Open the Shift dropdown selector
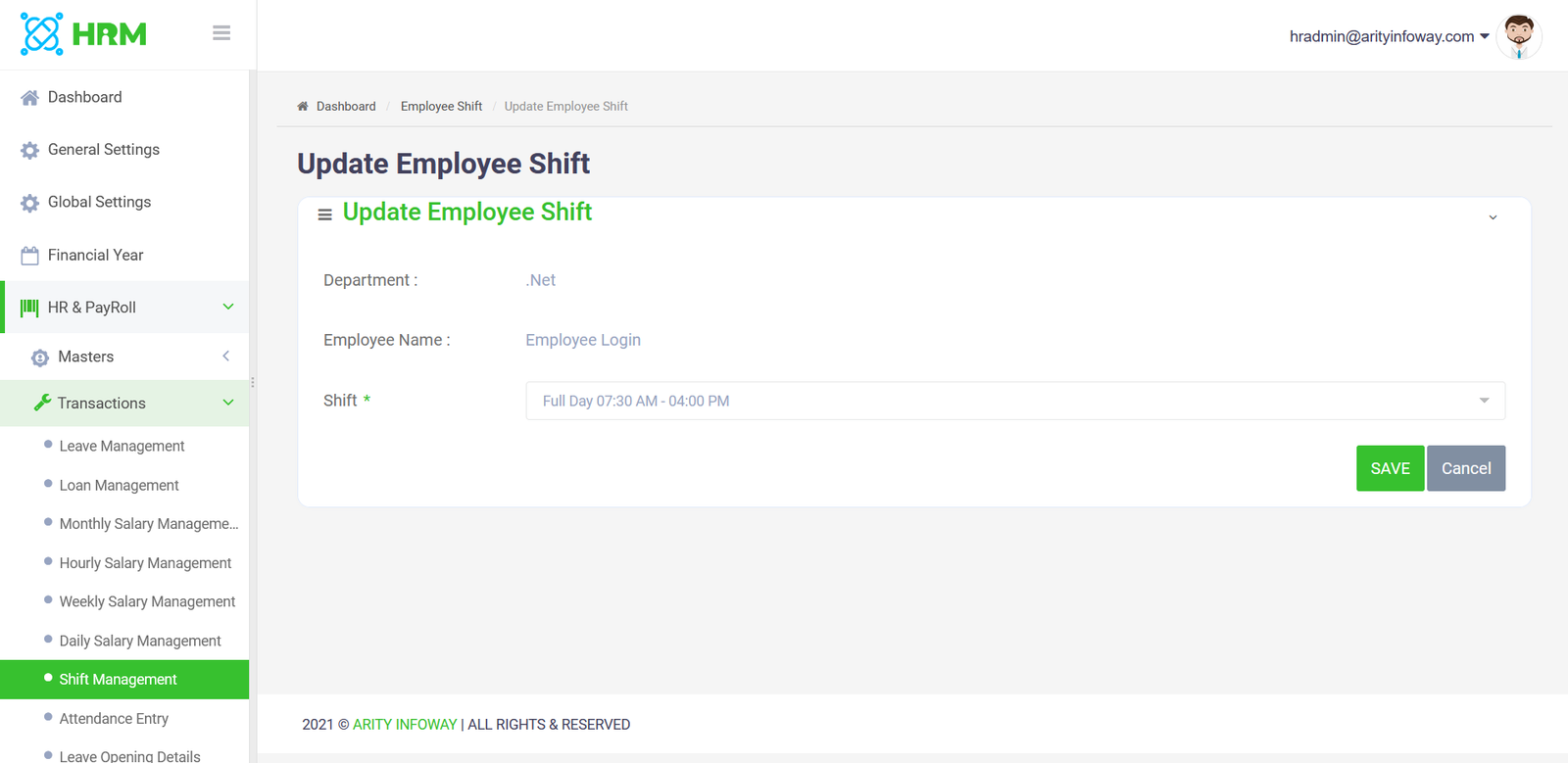Screen dimensions: 1568x763 point(1014,401)
